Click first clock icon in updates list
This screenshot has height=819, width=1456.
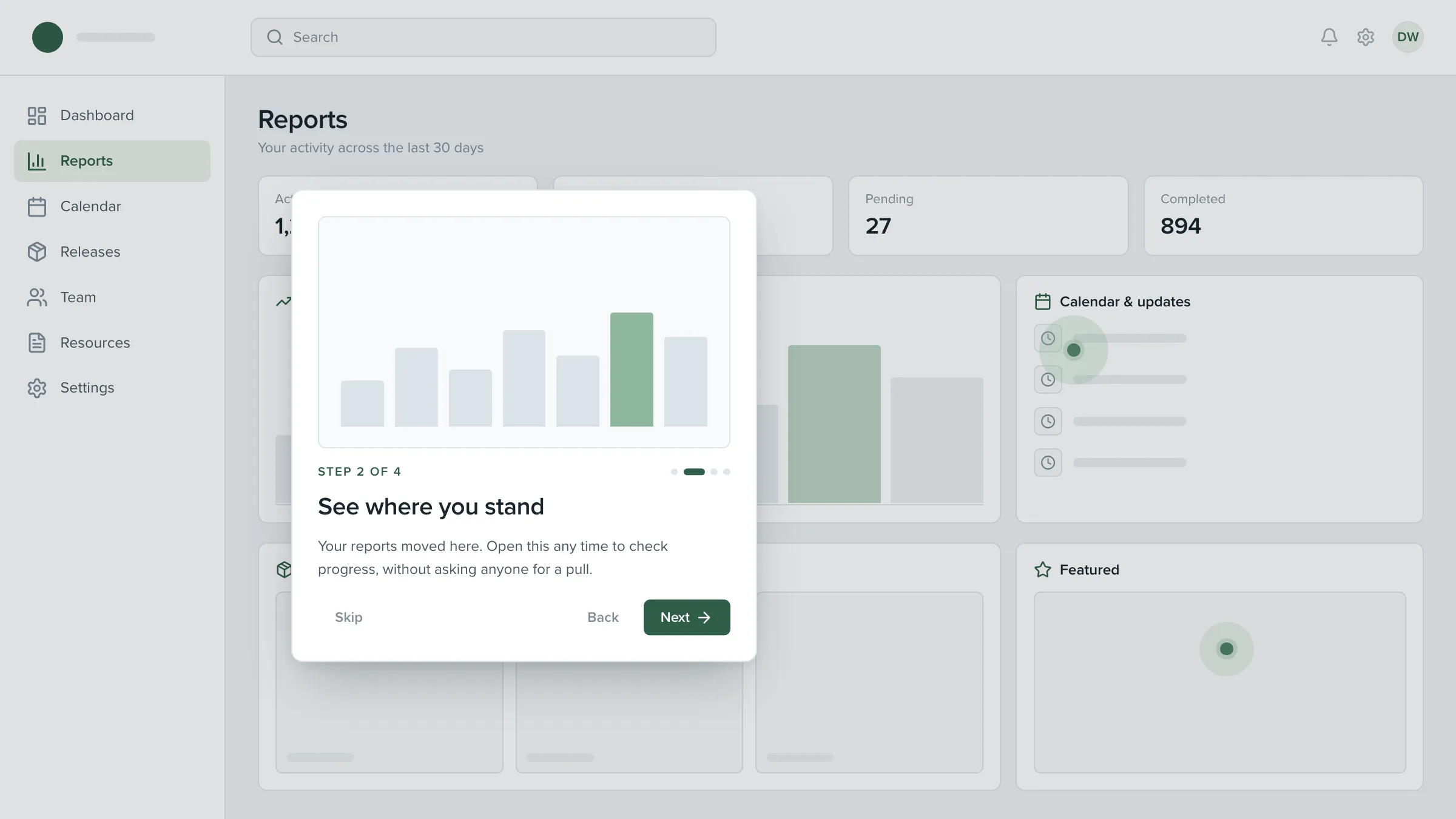(1048, 338)
